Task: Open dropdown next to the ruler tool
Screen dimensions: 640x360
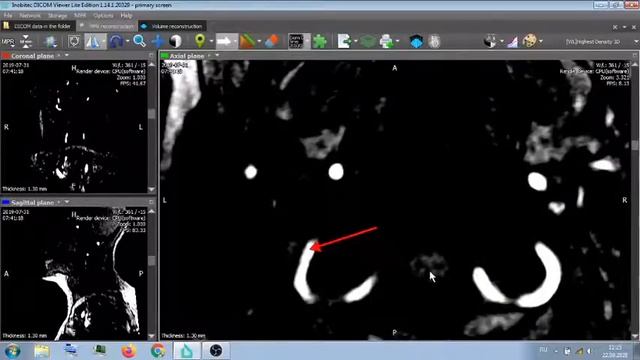Action: coord(259,41)
